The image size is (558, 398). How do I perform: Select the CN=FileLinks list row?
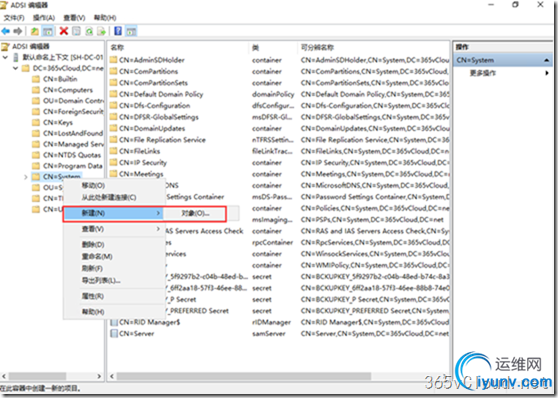pyautogui.click(x=279, y=151)
